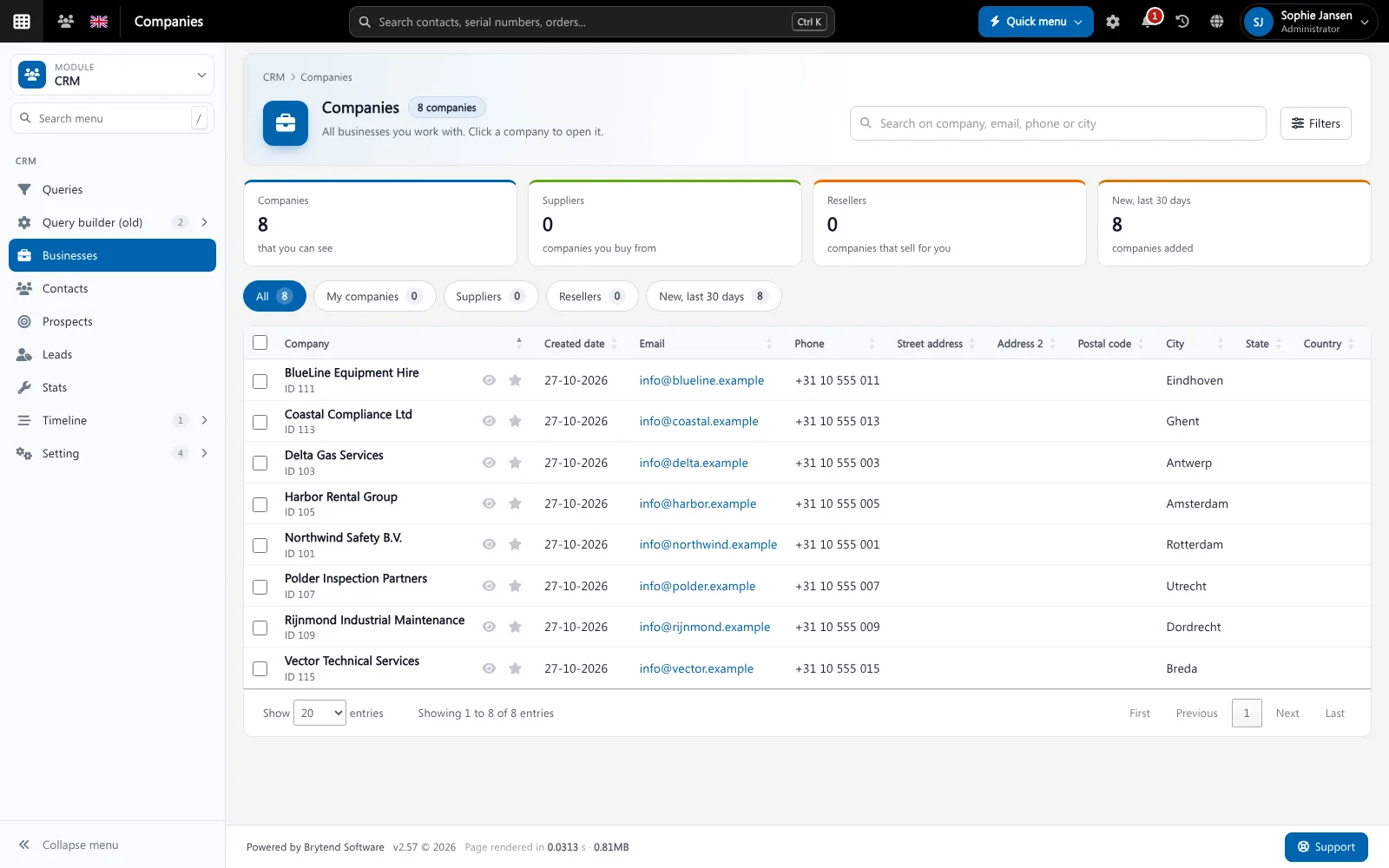Expand Query builder (old) submenu
Viewport: 1389px width, 868px height.
(x=205, y=222)
